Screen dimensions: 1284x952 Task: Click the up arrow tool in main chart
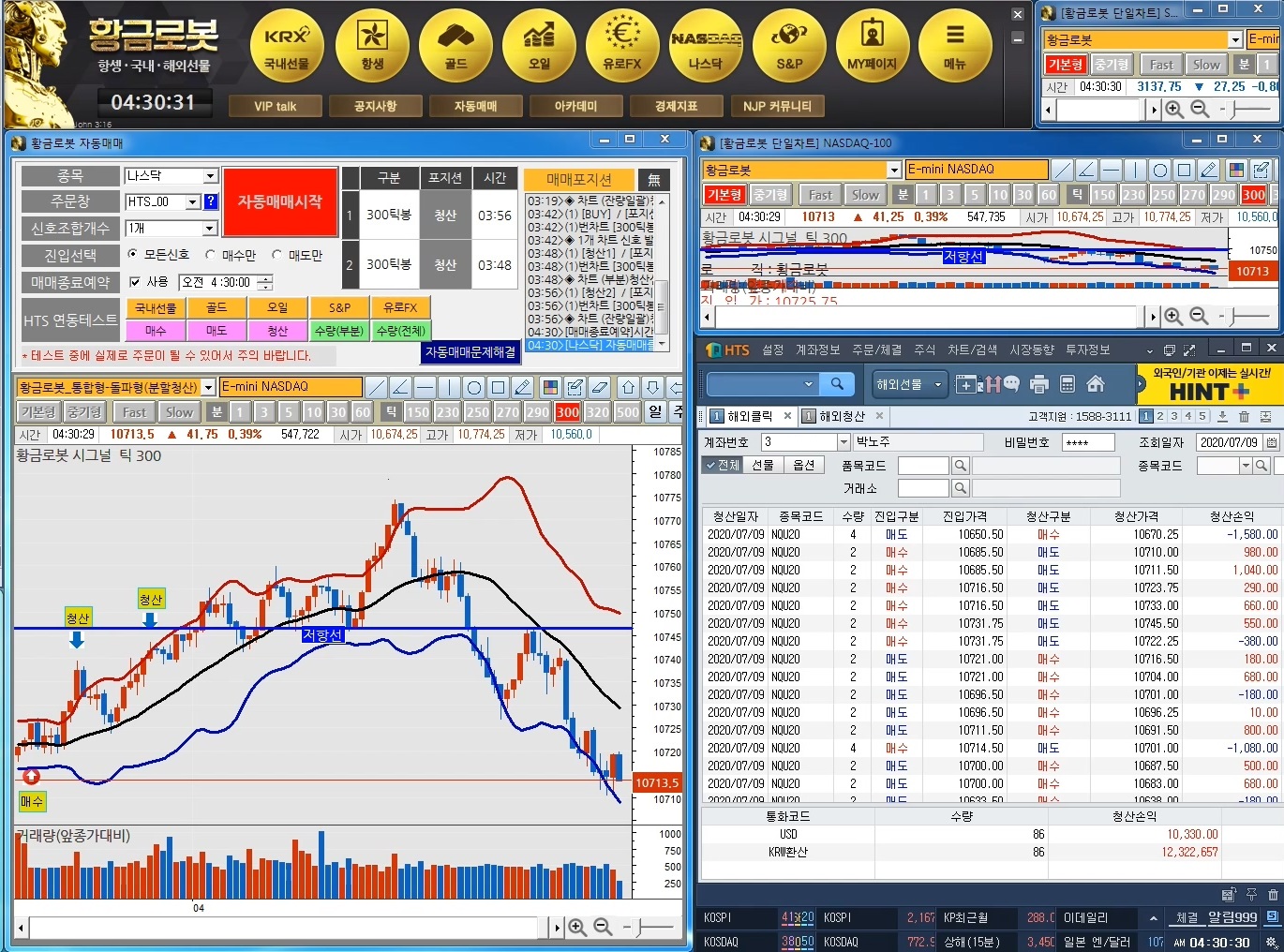(628, 387)
